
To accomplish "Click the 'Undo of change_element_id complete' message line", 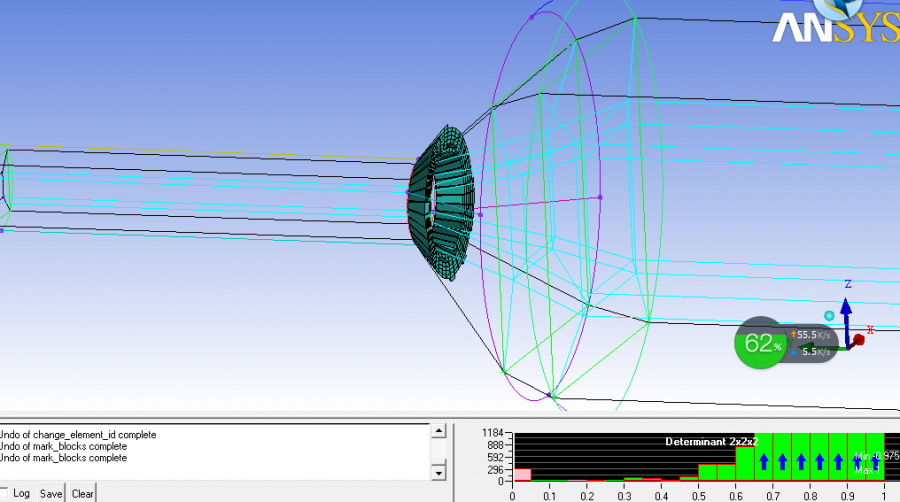I will pyautogui.click(x=77, y=435).
